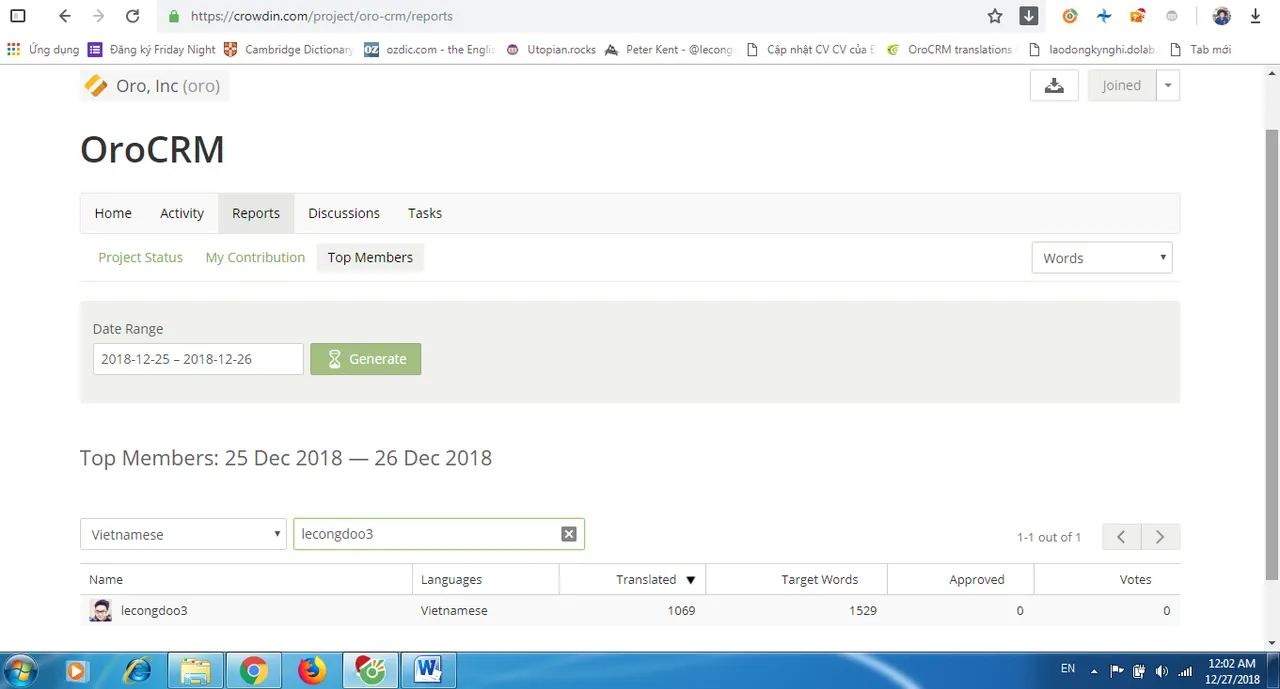
Task: Sort by the Approved column
Action: (x=961, y=579)
